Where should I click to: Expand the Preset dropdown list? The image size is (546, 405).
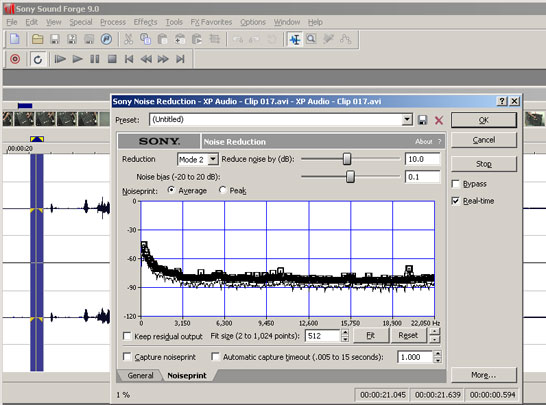coord(407,119)
